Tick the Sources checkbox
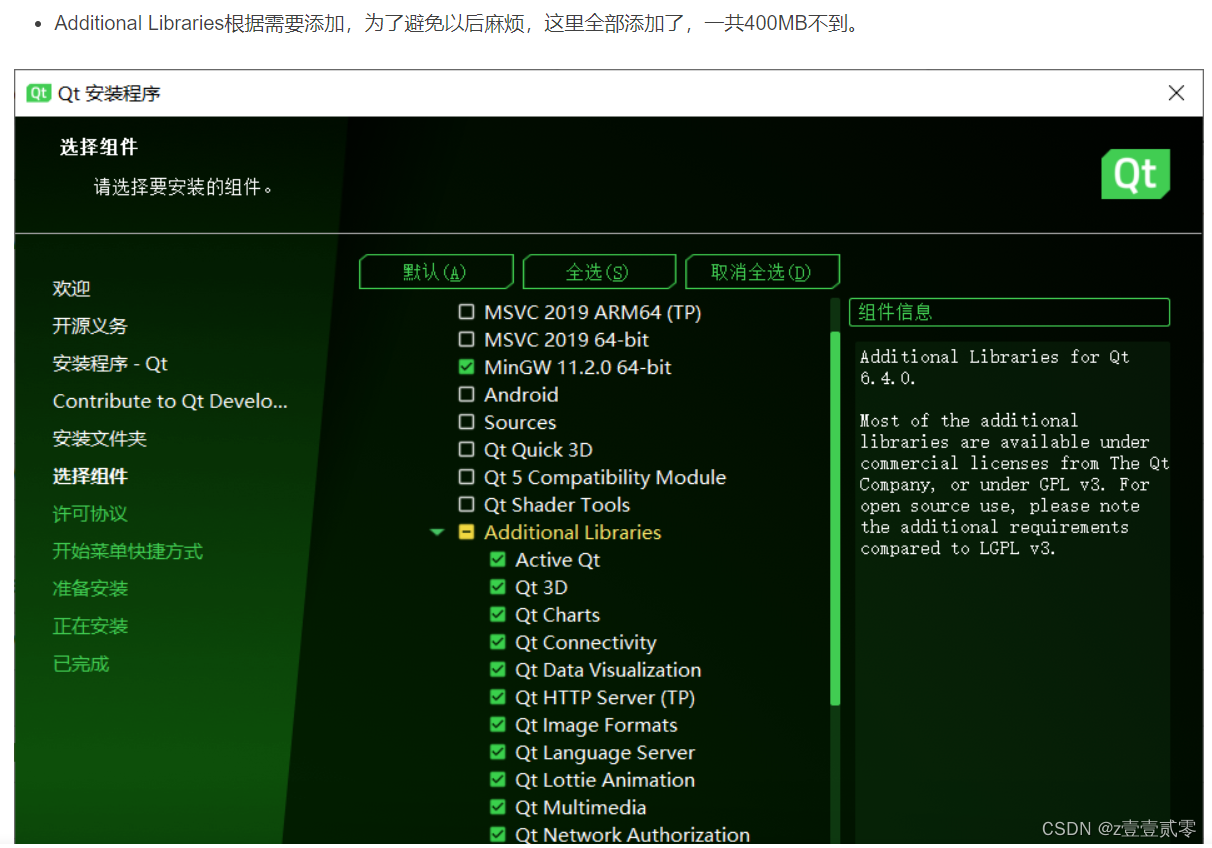1212x848 pixels. tap(466, 422)
